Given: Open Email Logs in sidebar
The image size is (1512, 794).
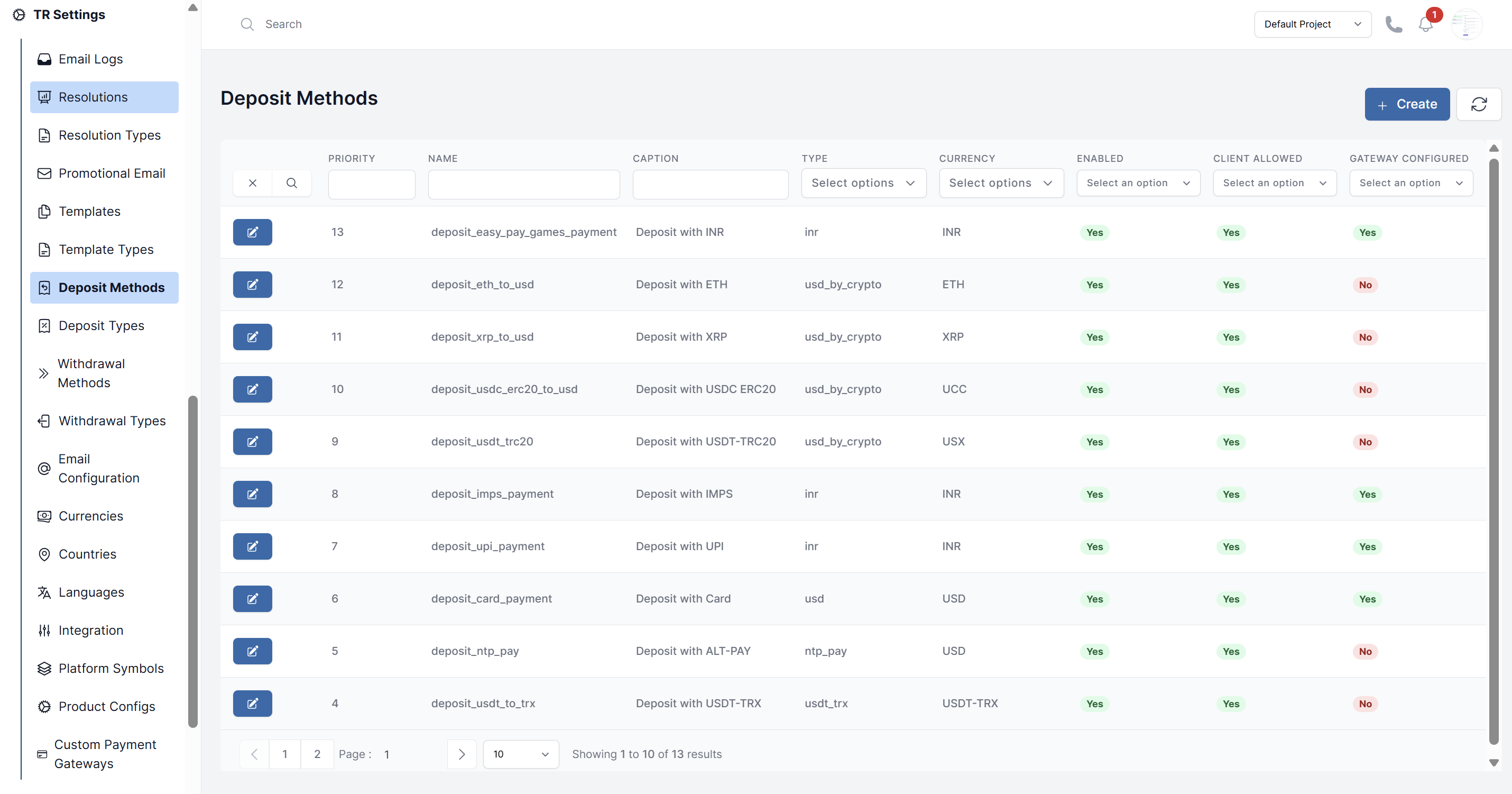Looking at the screenshot, I should 105,59.
